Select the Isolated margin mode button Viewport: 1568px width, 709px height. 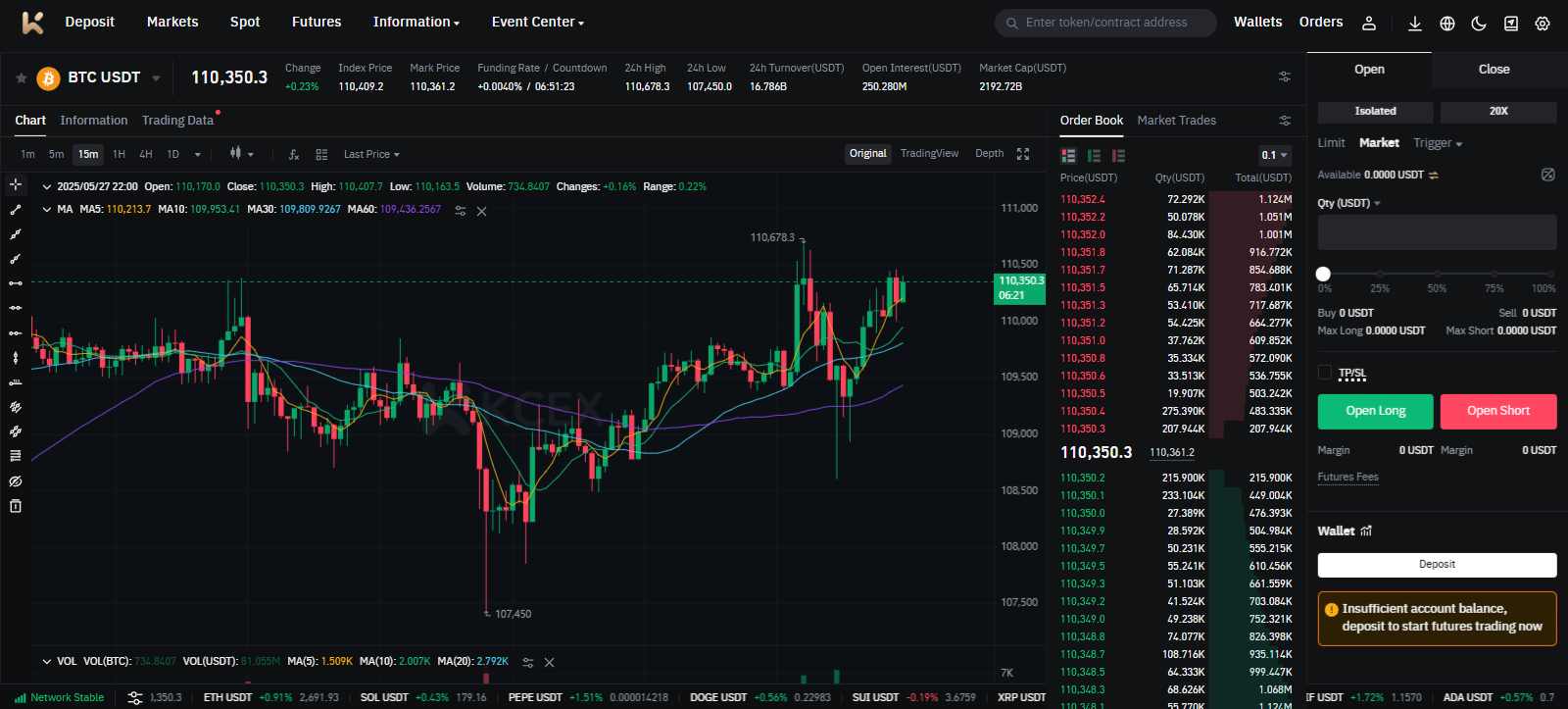point(1375,112)
